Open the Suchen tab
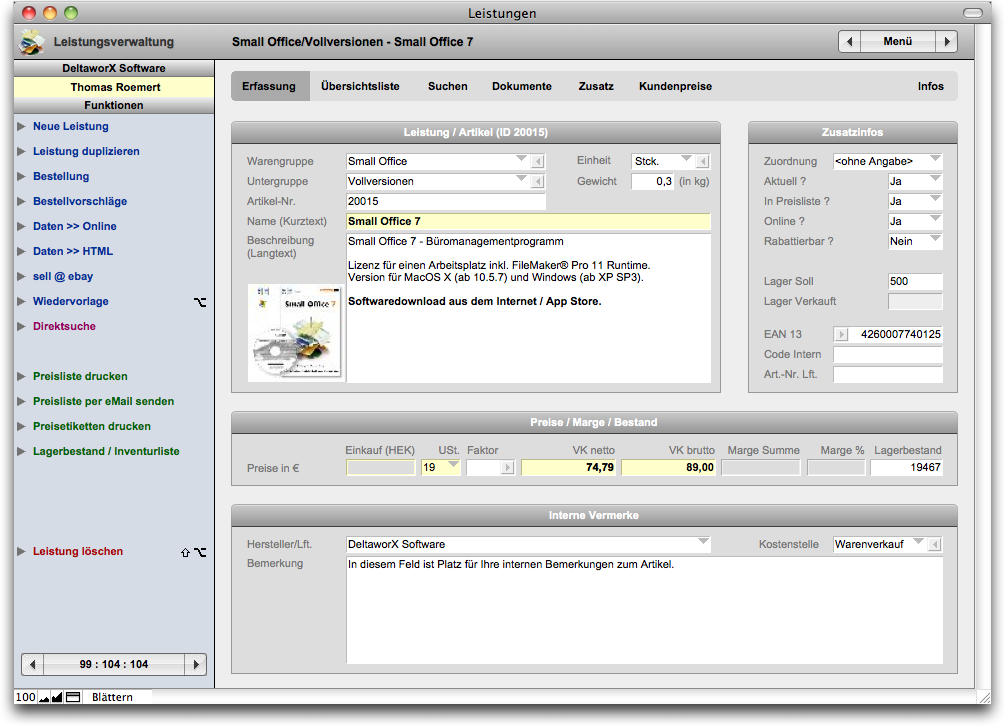 (448, 87)
